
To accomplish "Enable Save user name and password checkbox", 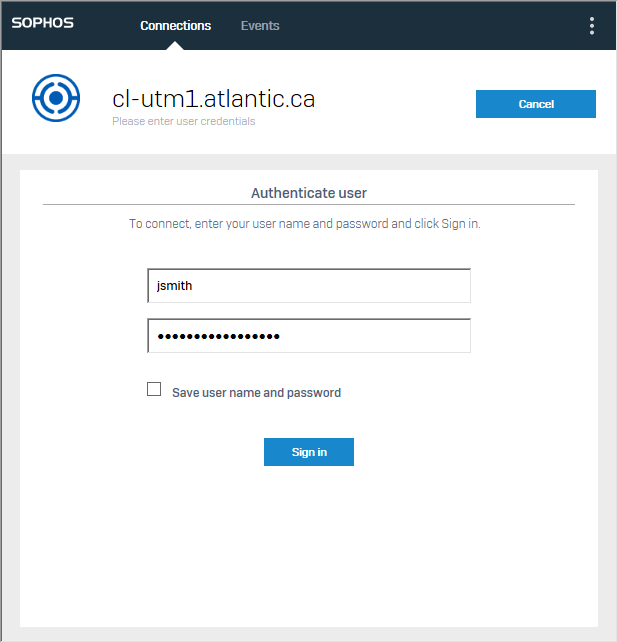I will 154,389.
